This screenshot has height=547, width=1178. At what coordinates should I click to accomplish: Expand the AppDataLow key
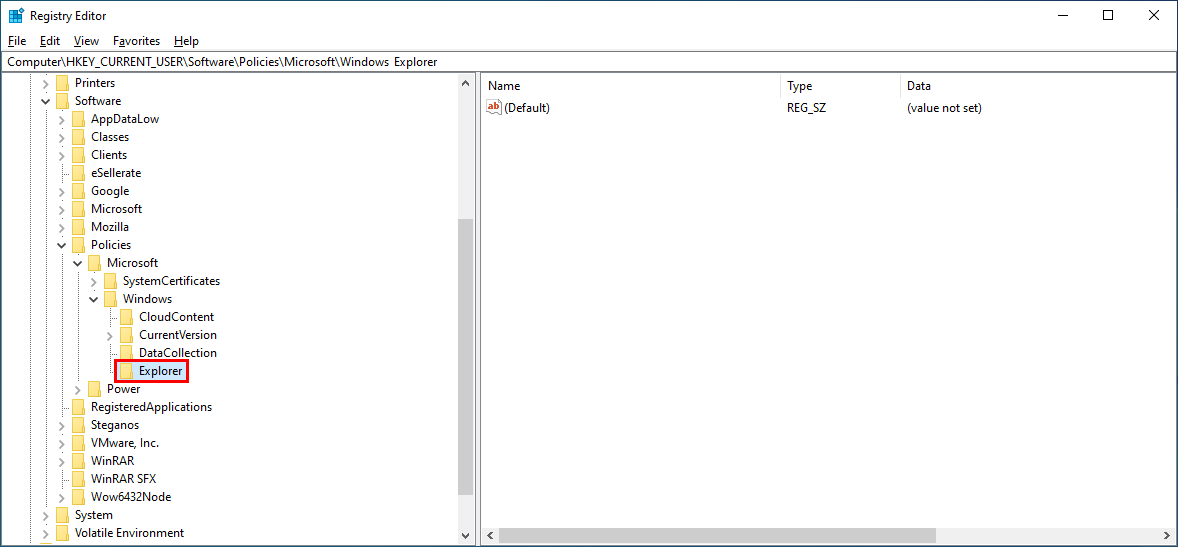(x=62, y=119)
